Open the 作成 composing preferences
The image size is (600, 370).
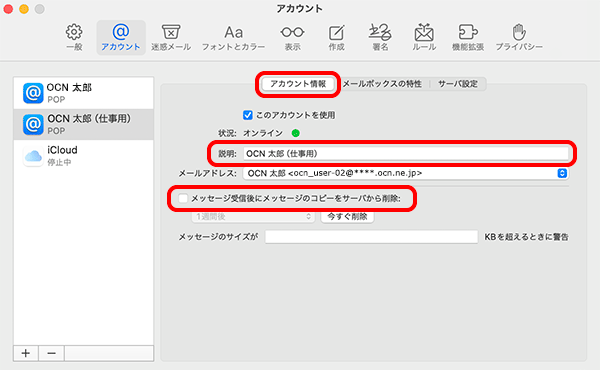336,37
